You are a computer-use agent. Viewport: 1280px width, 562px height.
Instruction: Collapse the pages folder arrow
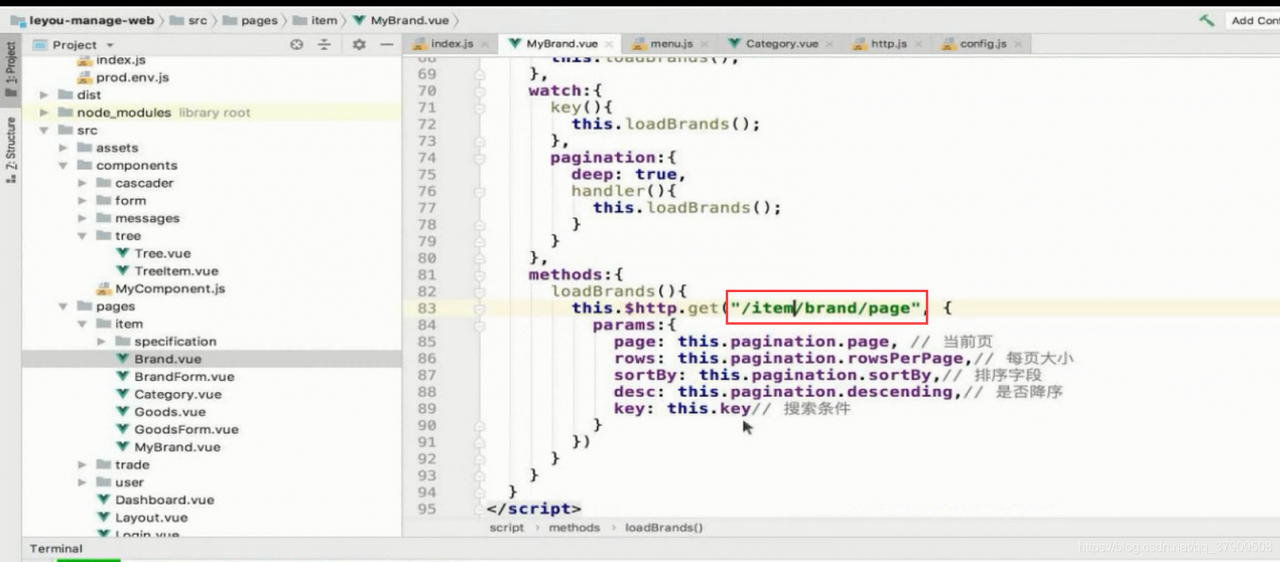point(63,306)
